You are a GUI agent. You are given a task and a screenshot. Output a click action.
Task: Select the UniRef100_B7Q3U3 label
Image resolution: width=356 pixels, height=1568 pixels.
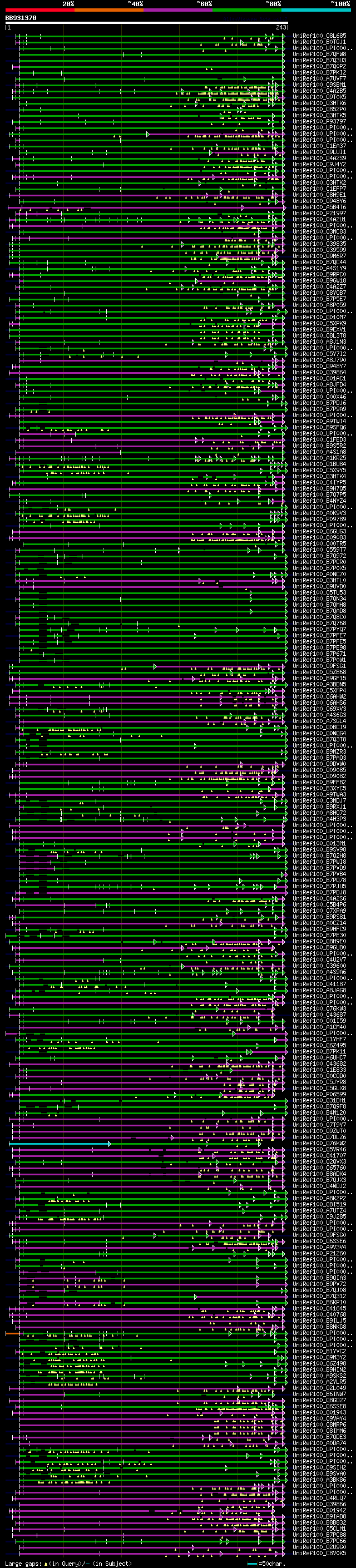point(319,60)
